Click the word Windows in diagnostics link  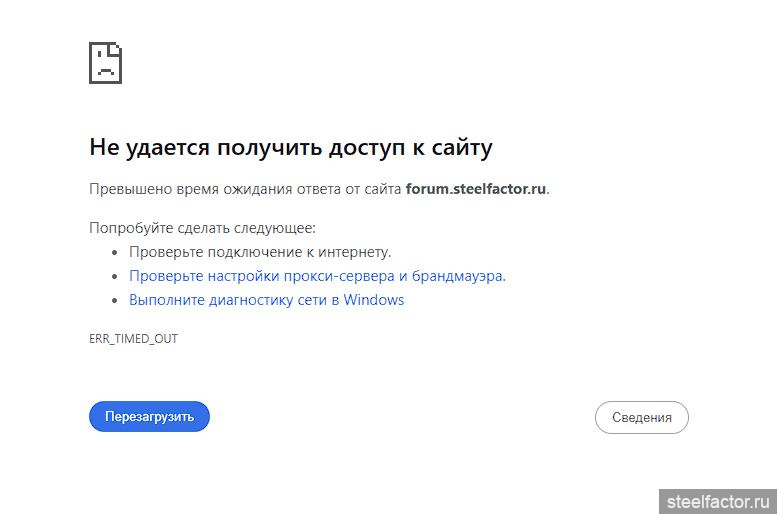tap(374, 300)
